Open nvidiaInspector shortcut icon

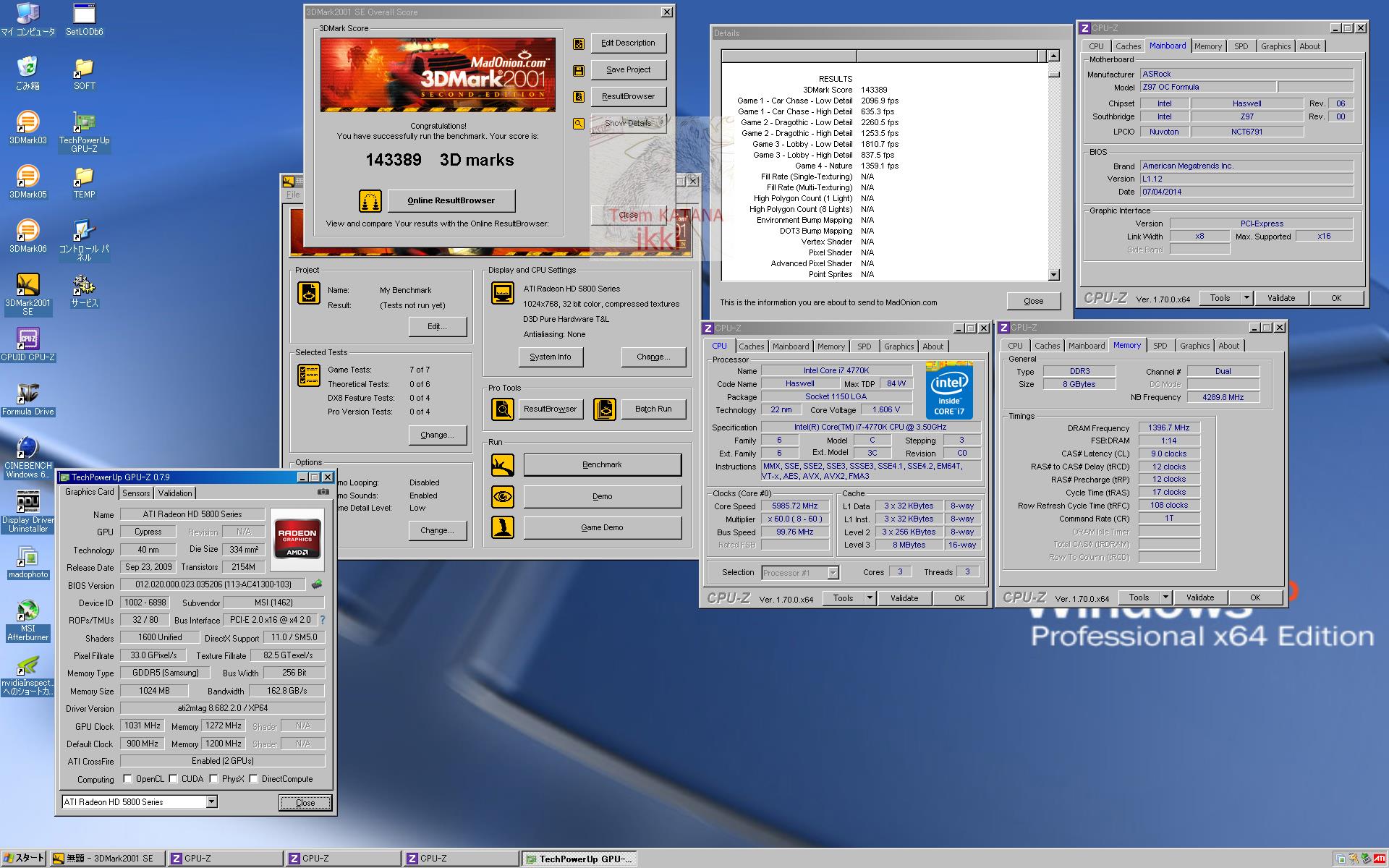tap(27, 675)
